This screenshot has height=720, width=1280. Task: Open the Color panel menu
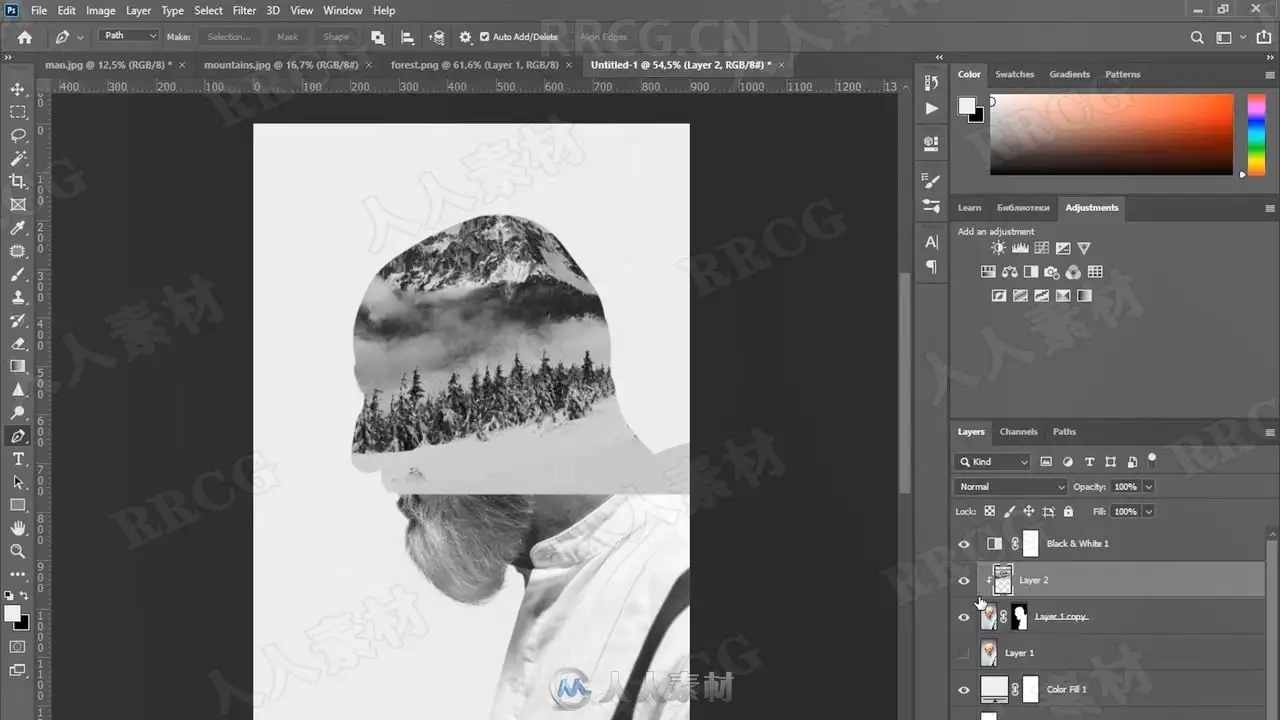click(1270, 74)
